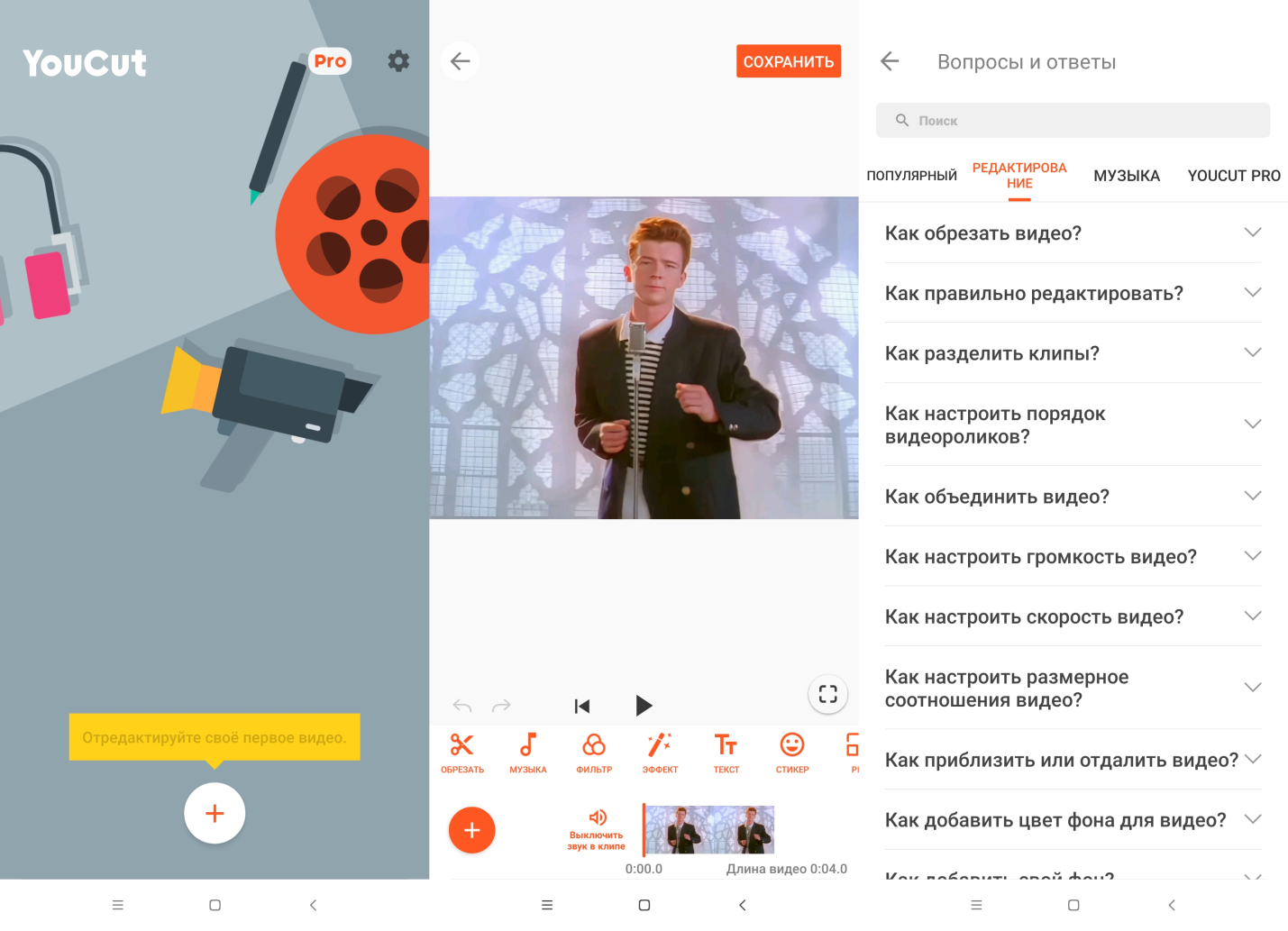Expand 'Как приблизить или отдалить видео?' chevron

[1253, 759]
